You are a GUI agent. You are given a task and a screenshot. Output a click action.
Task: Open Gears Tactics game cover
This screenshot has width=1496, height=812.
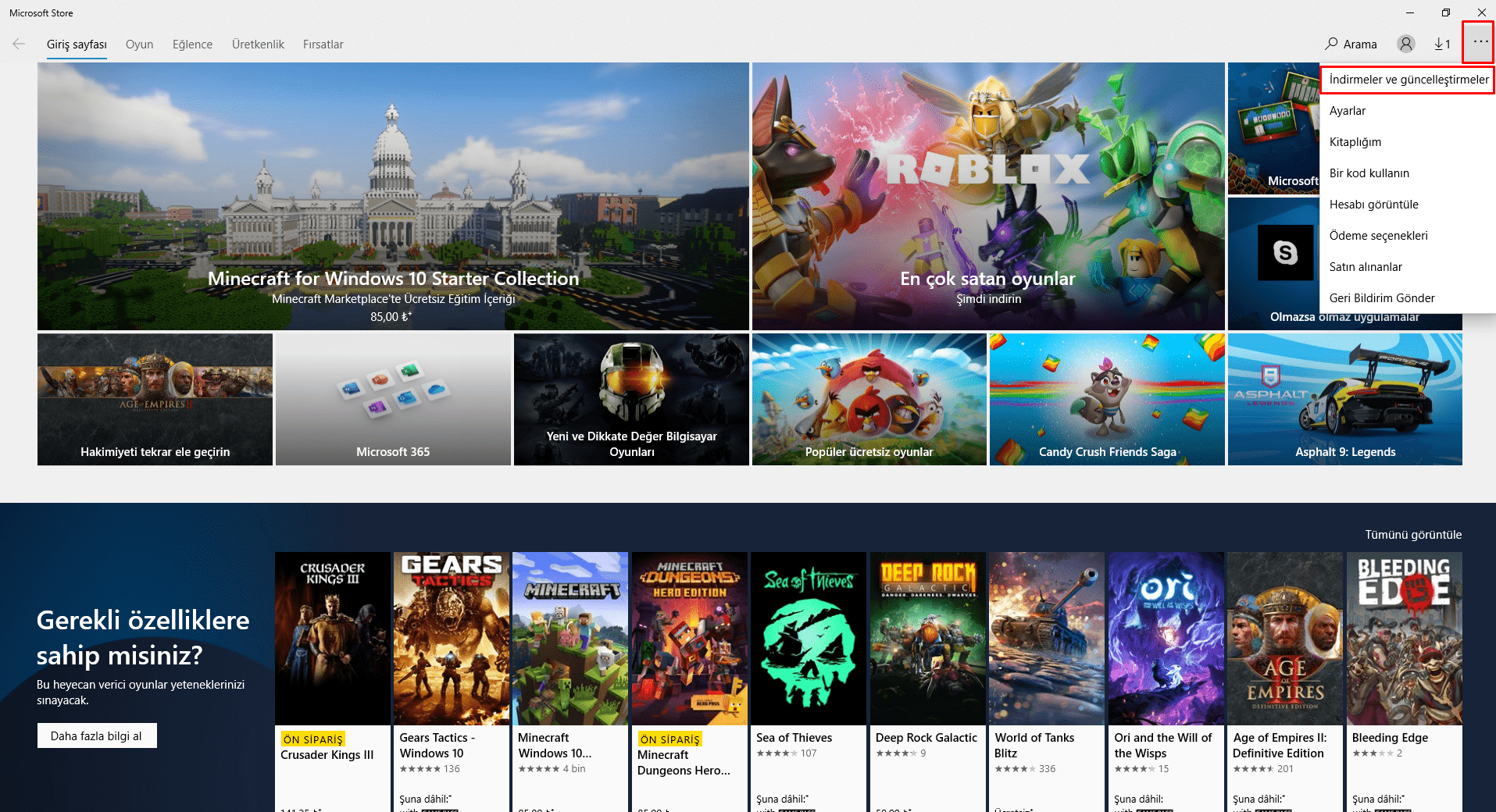(452, 639)
